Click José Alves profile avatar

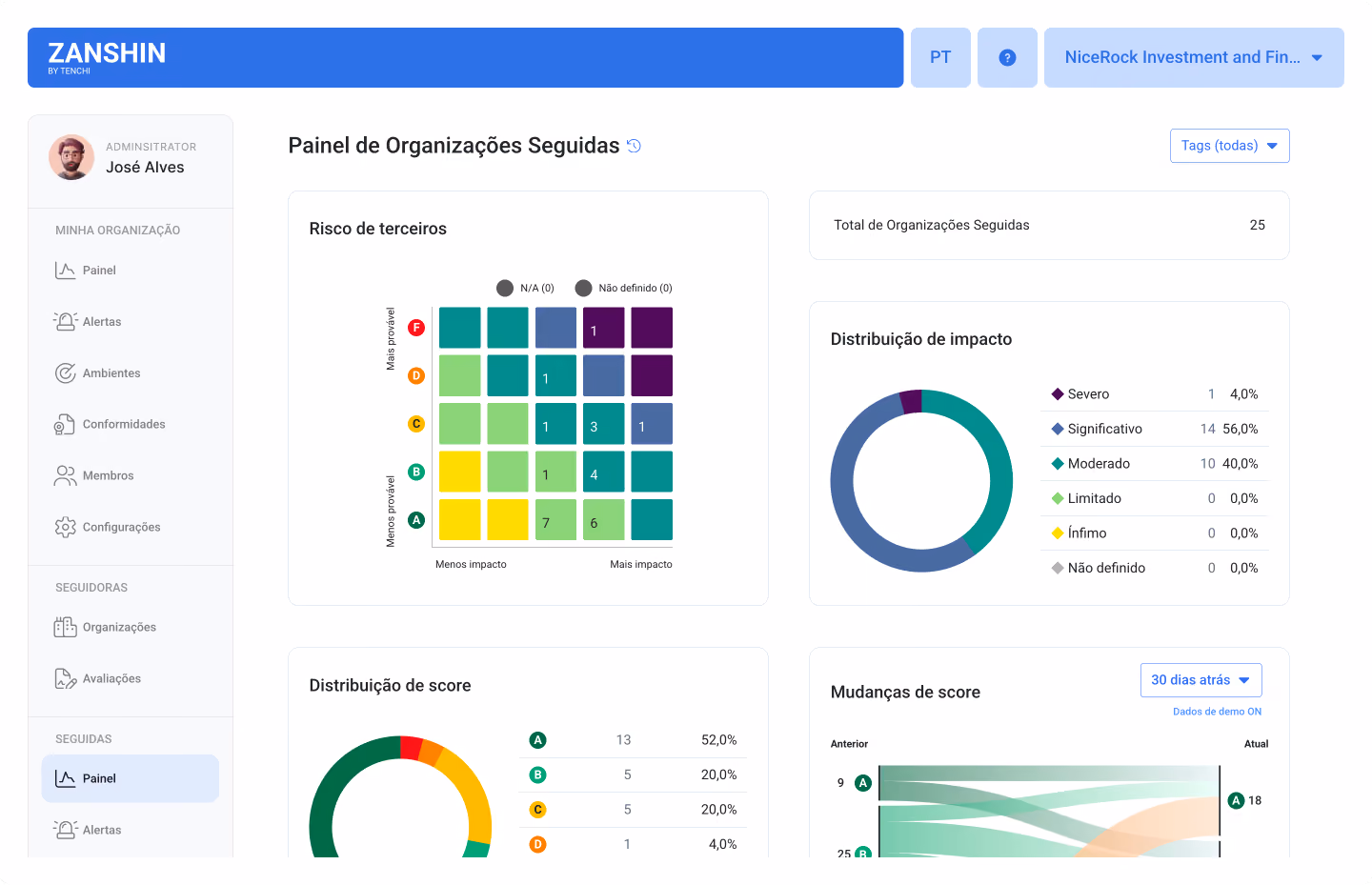click(x=71, y=158)
